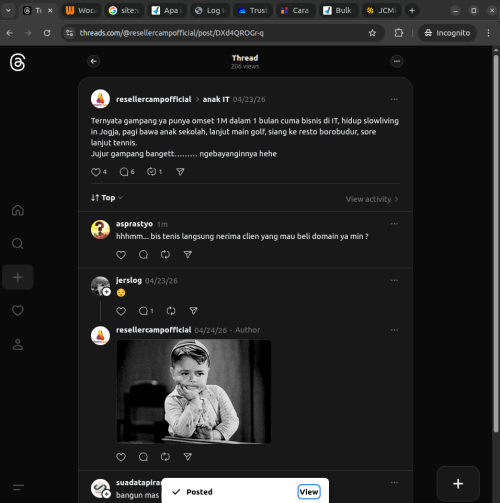Reply to the author's image reply
Image resolution: width=500 pixels, height=503 pixels.
pyautogui.click(x=143, y=457)
